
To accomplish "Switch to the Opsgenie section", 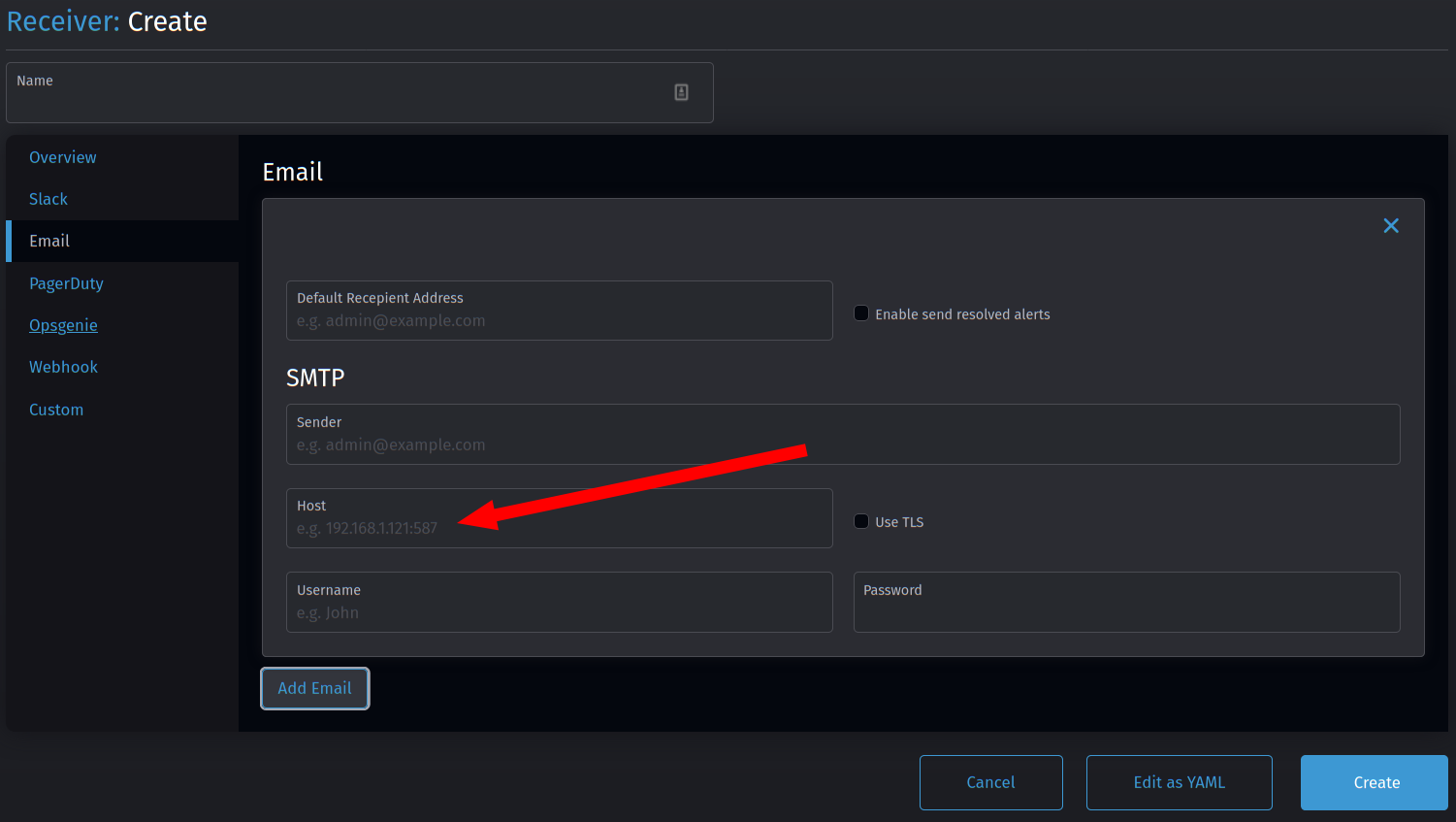I will 63,324.
